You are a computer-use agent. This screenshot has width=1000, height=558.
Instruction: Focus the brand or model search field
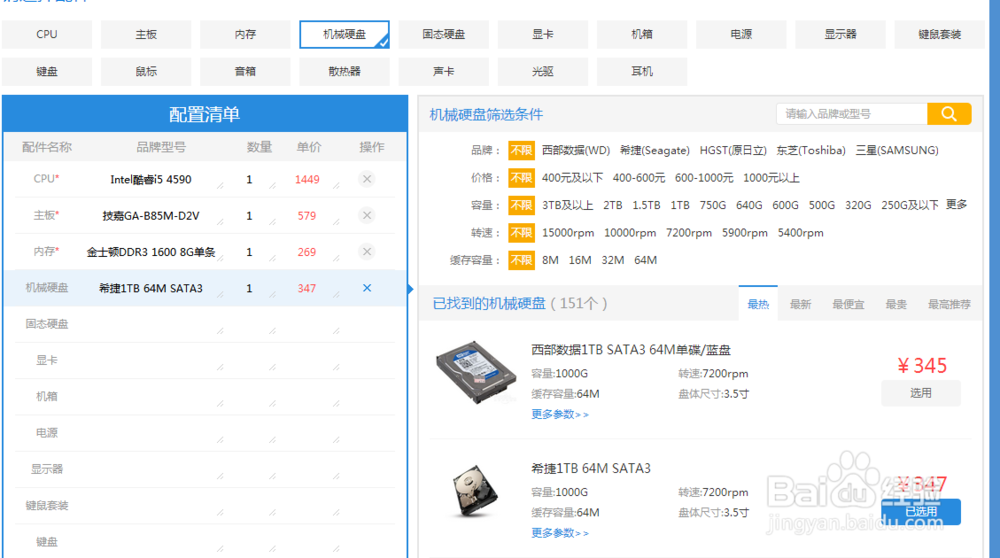[851, 114]
